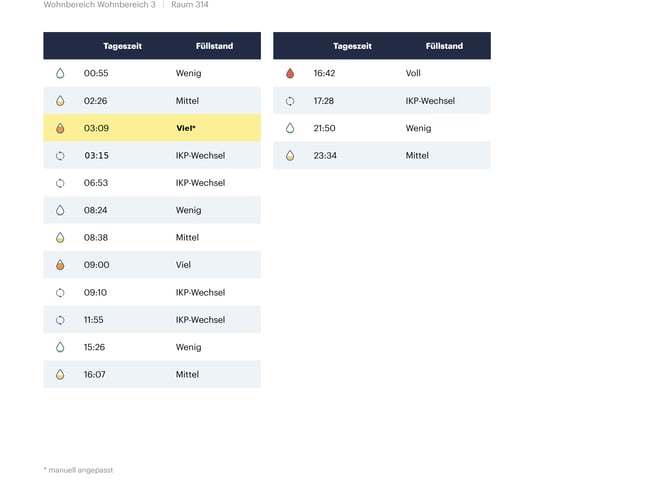The image size is (670, 482).
Task: Select the highlighted Viel* entry
Action: coord(152,128)
